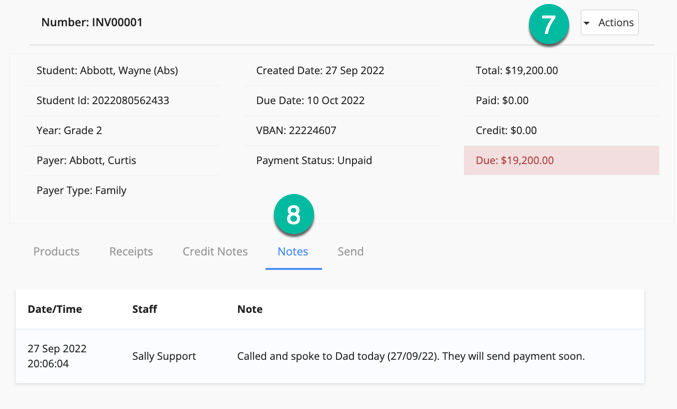This screenshot has height=409, width=677.
Task: Click the Notes tab
Action: coord(293,251)
